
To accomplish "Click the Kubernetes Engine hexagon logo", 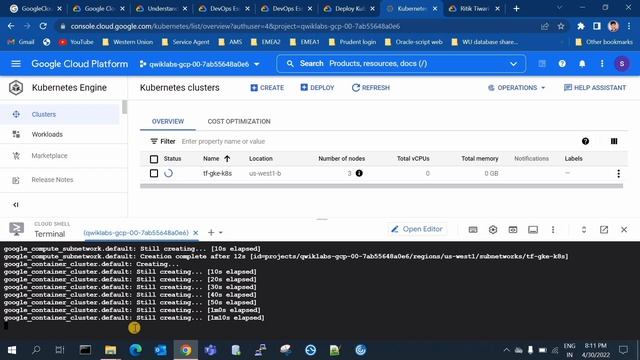I will coord(16,88).
